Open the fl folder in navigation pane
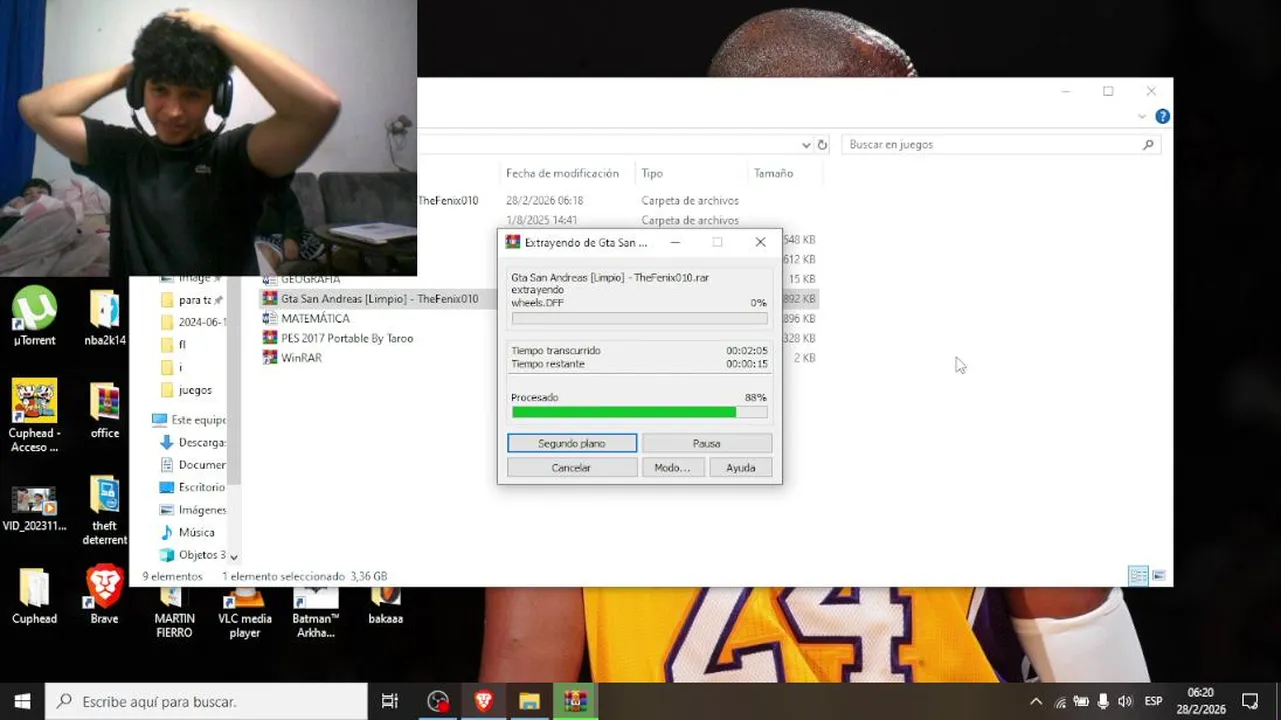The image size is (1281, 720). (x=174, y=344)
